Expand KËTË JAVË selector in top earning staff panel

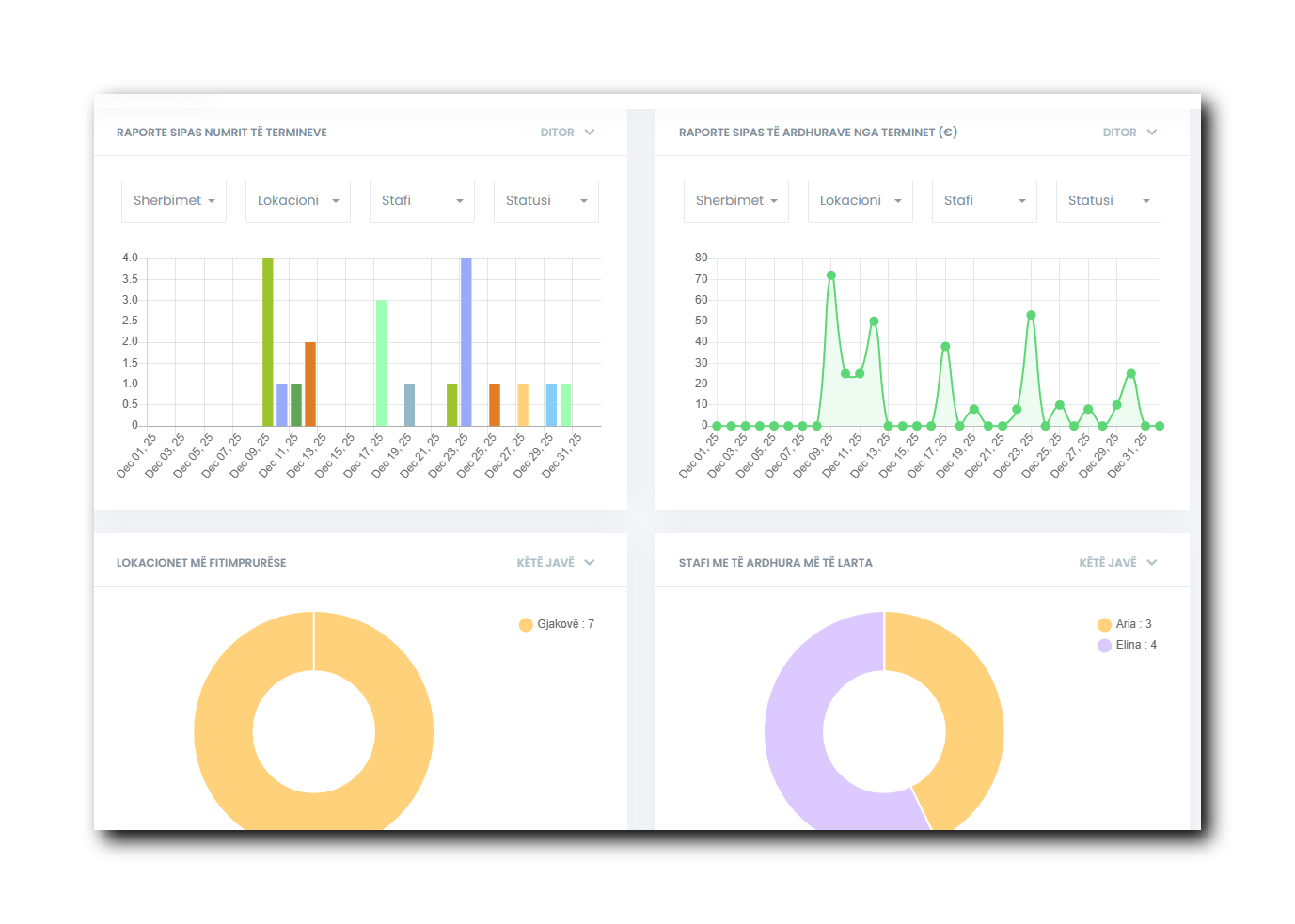(1117, 563)
